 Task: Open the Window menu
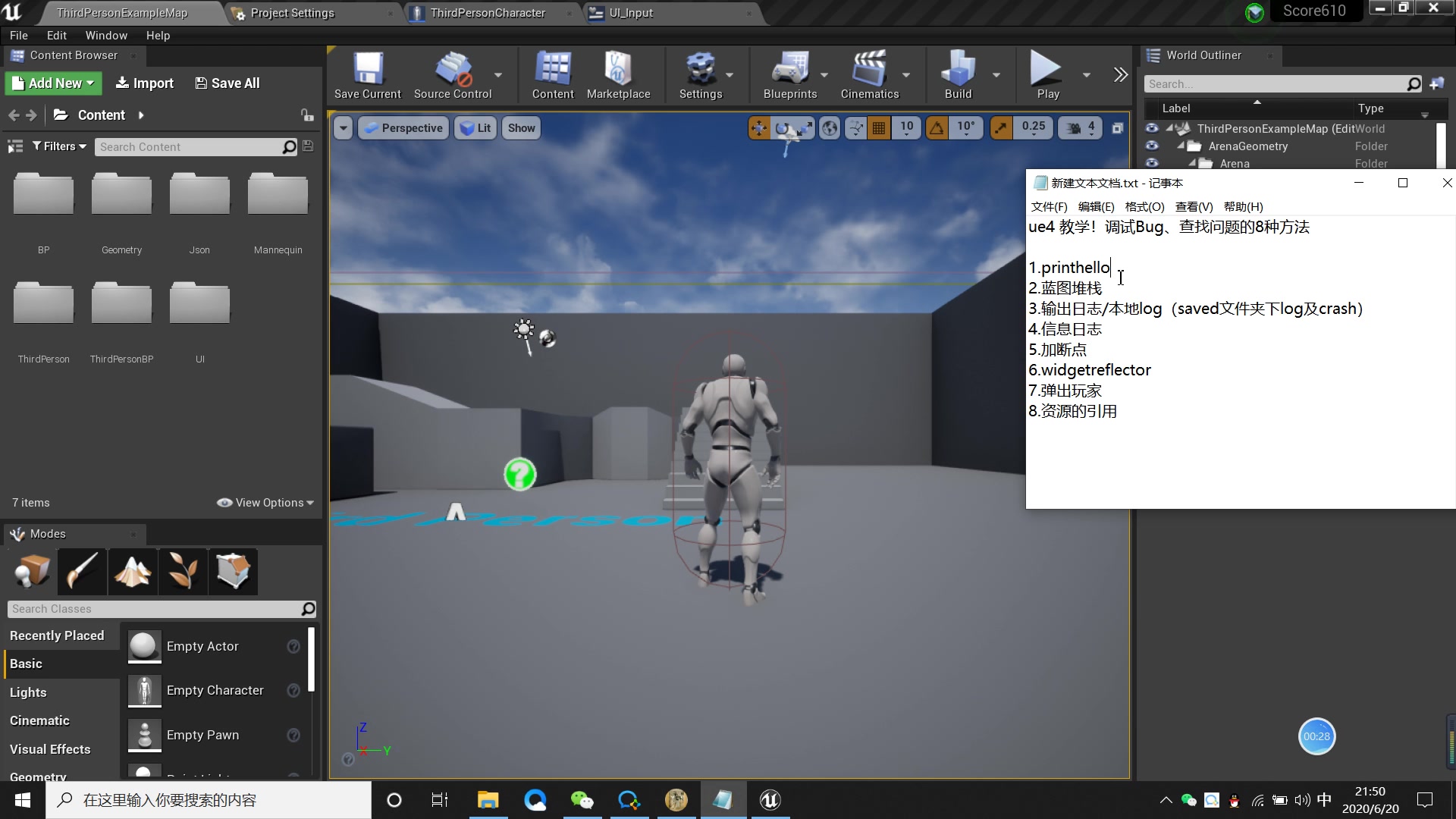106,35
